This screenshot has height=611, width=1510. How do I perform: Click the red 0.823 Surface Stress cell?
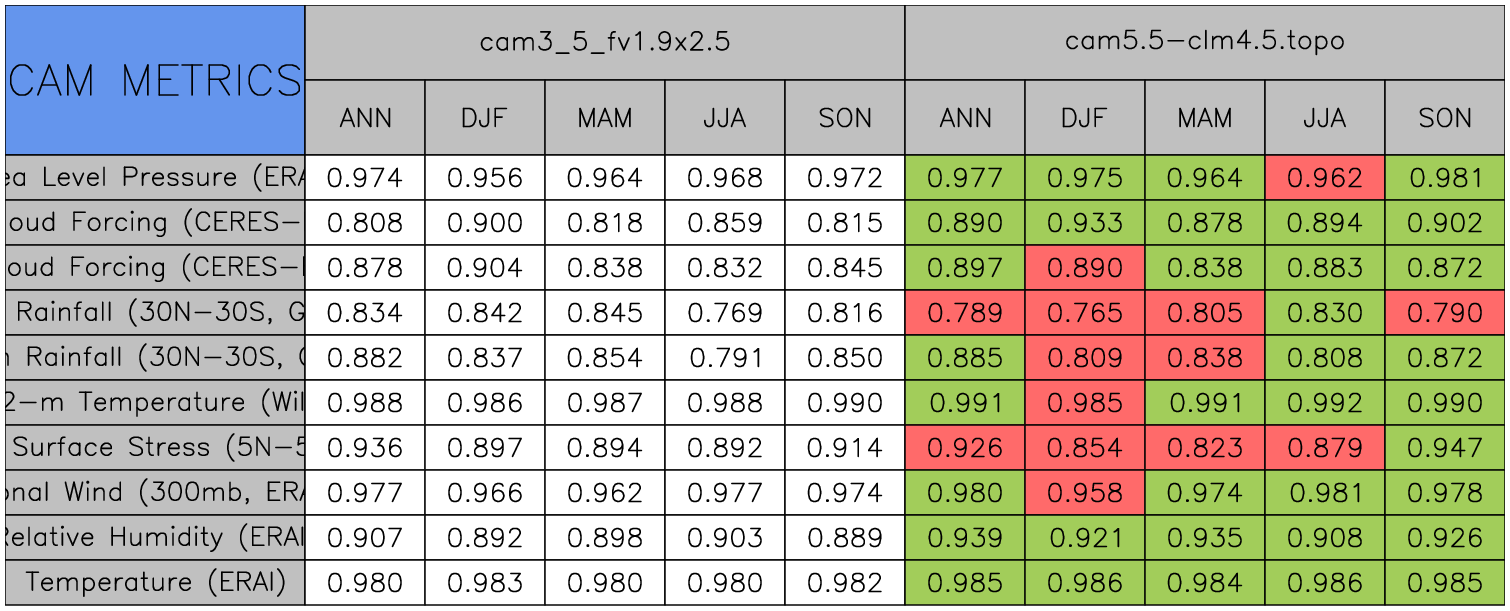[x=1204, y=448]
